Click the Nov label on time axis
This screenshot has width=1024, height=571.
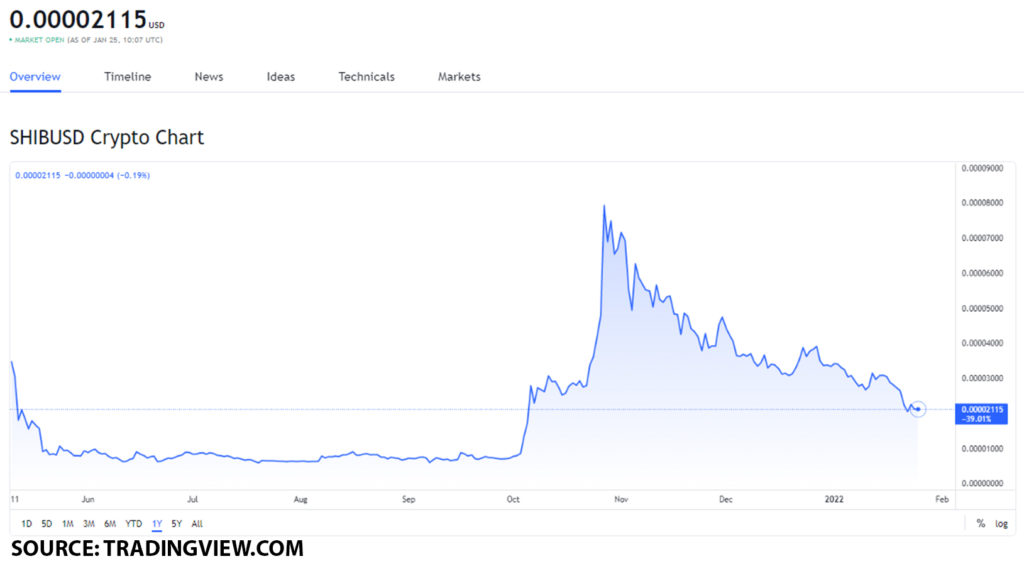621,499
